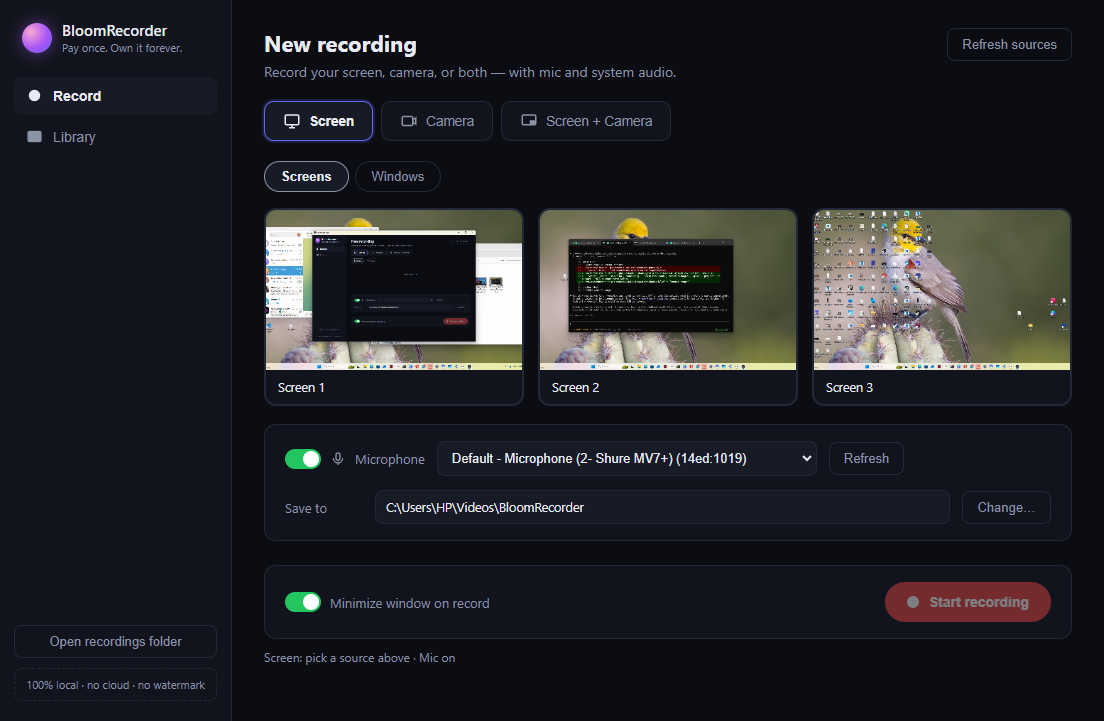Open the microphone device dropdown

click(627, 458)
